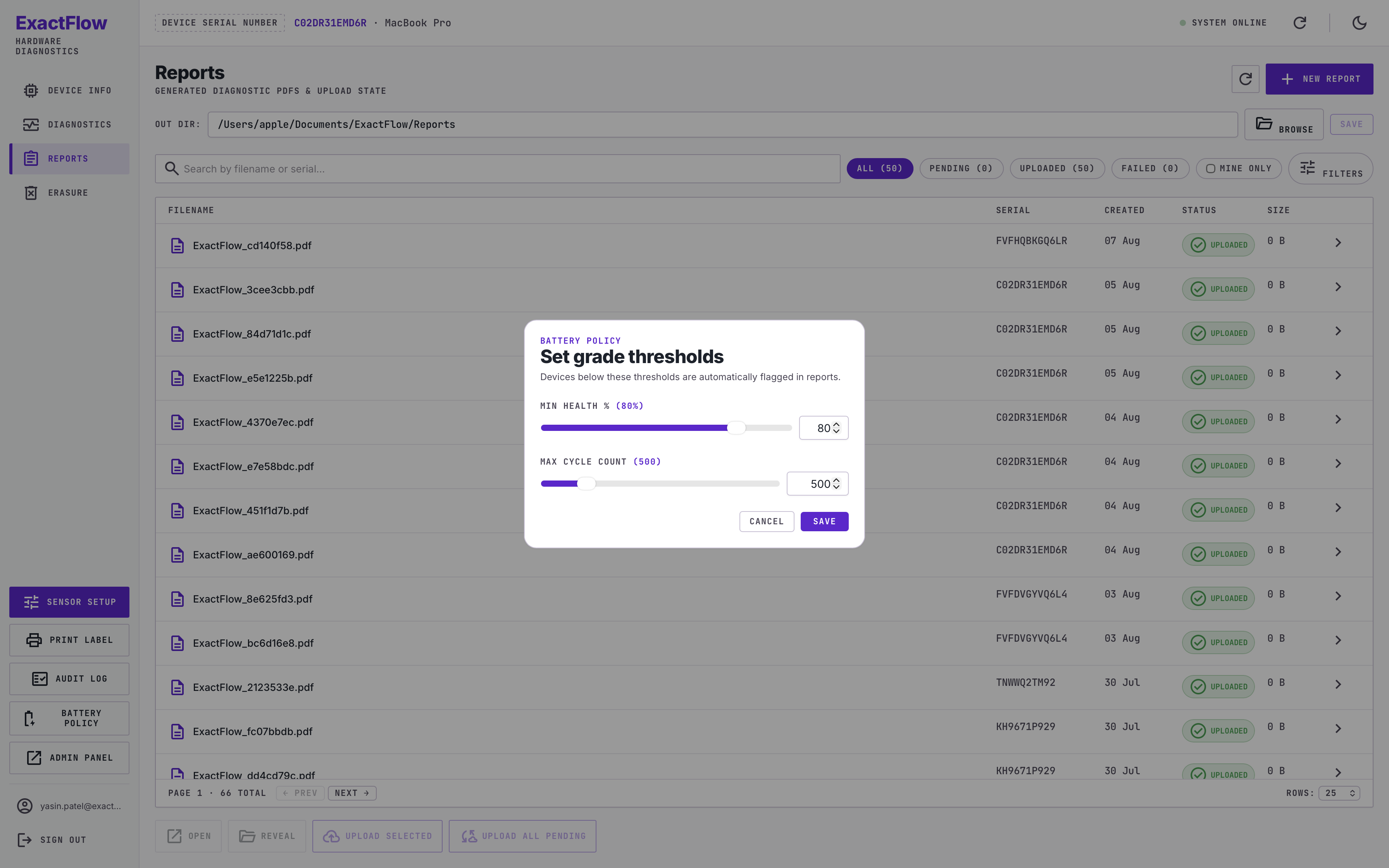Viewport: 1389px width, 868px height.
Task: Click file icon of ExactFlow_451f1d7b.pdf
Action: 178,511
